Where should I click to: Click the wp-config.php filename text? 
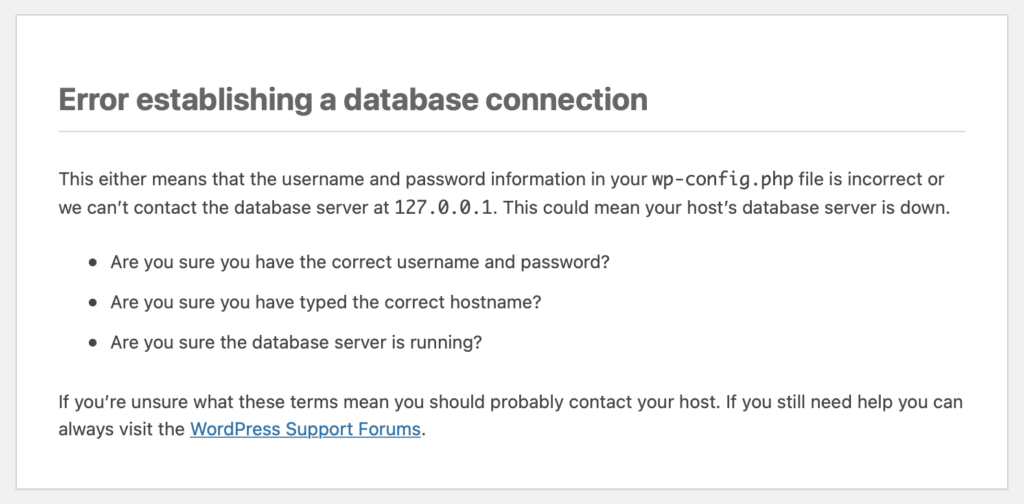pos(722,179)
